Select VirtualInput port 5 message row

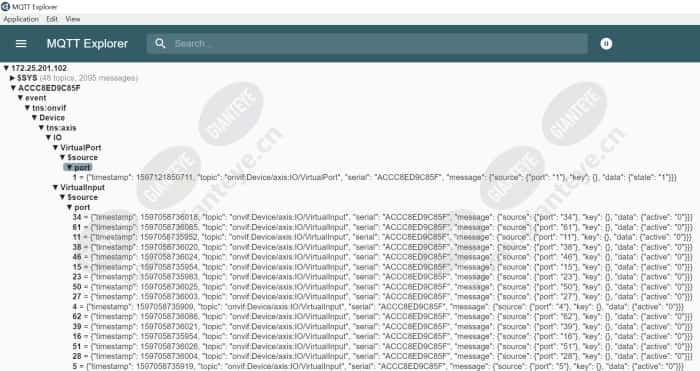coord(378,366)
